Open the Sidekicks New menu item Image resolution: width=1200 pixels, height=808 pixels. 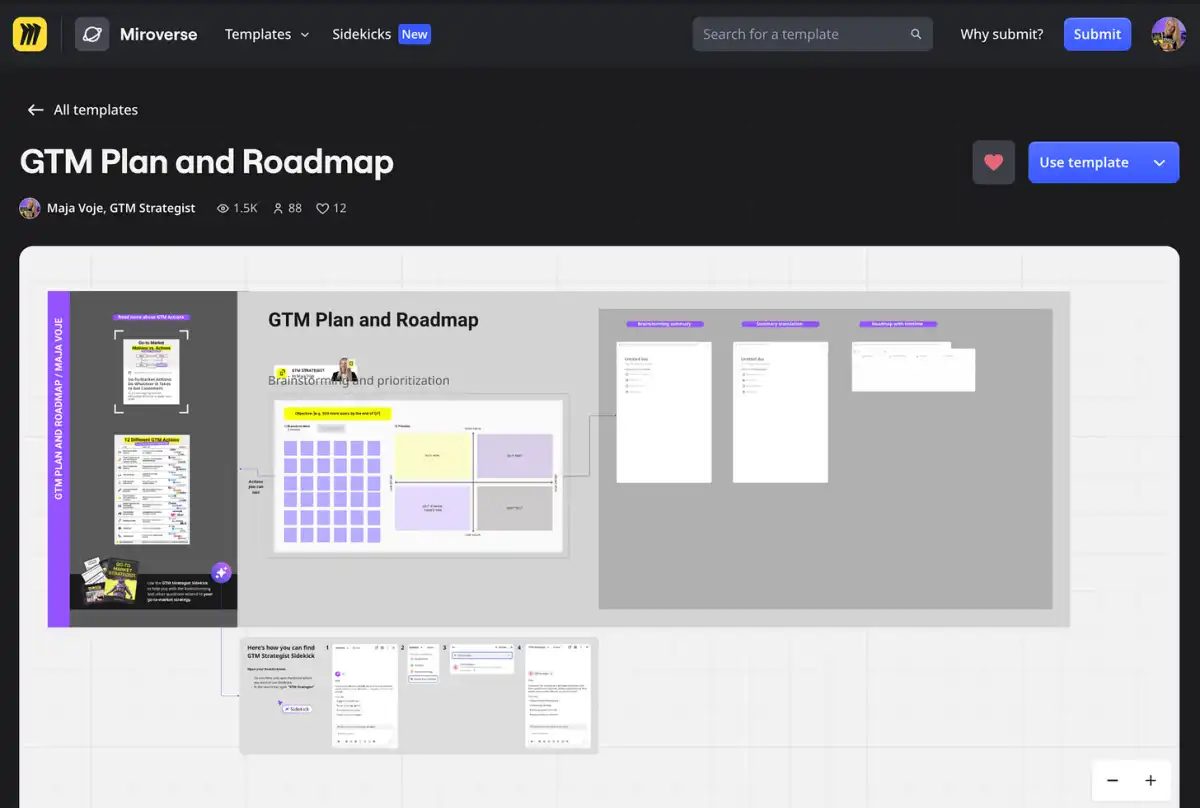[x=381, y=34]
